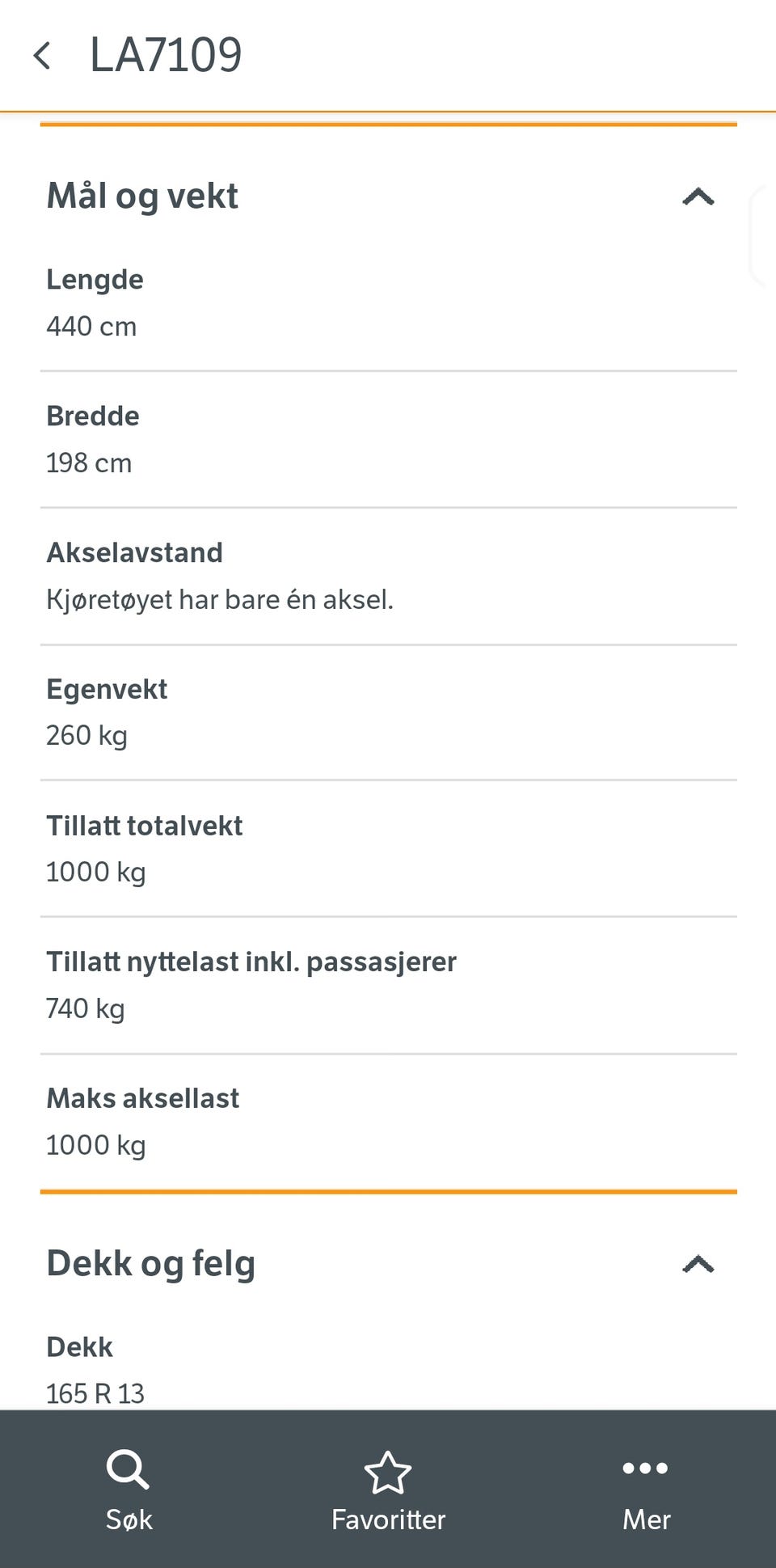Open the Mer tab label
This screenshot has height=1568, width=776.
click(x=646, y=1519)
